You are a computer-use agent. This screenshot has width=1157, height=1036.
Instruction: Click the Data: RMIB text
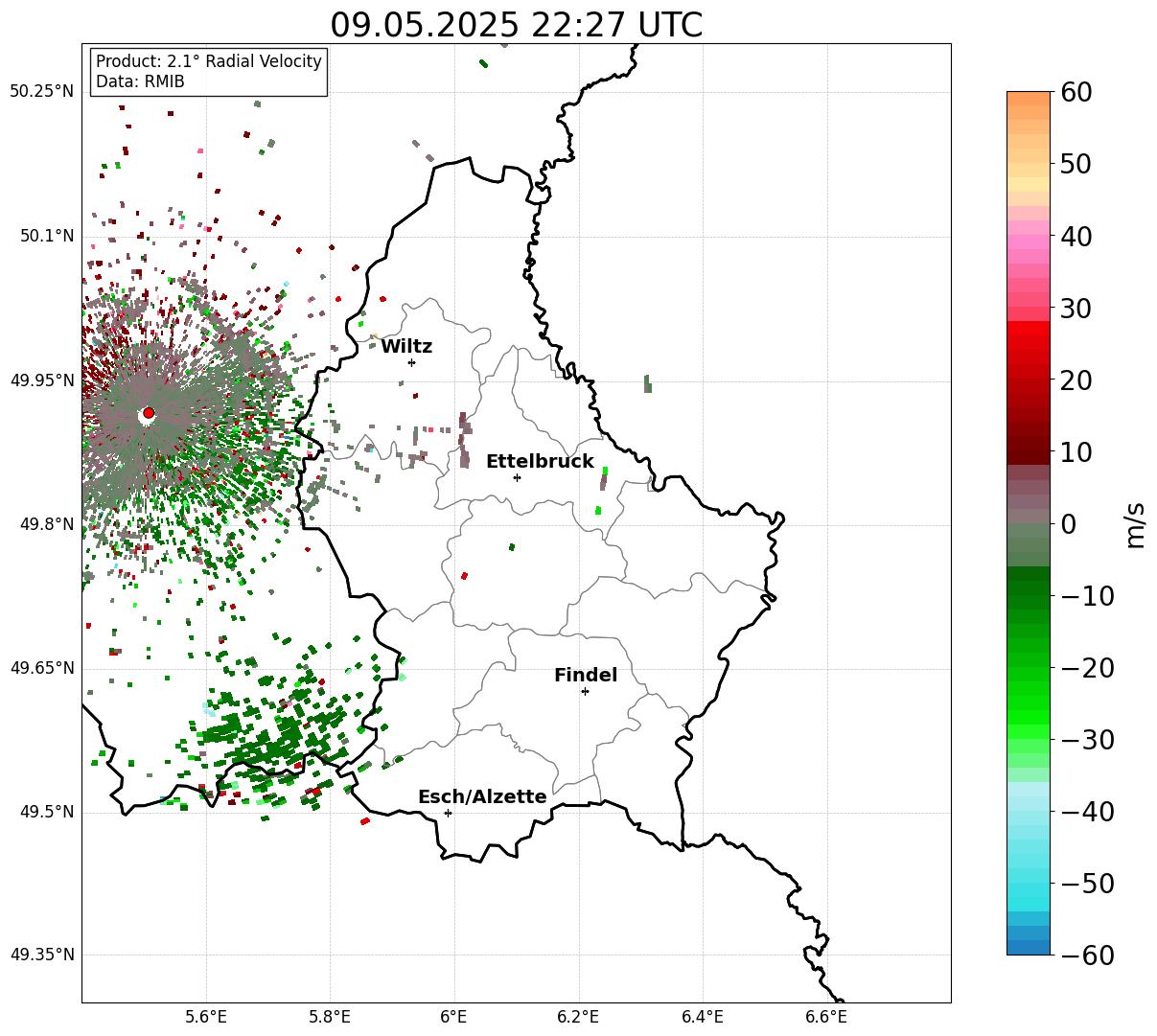click(x=140, y=81)
